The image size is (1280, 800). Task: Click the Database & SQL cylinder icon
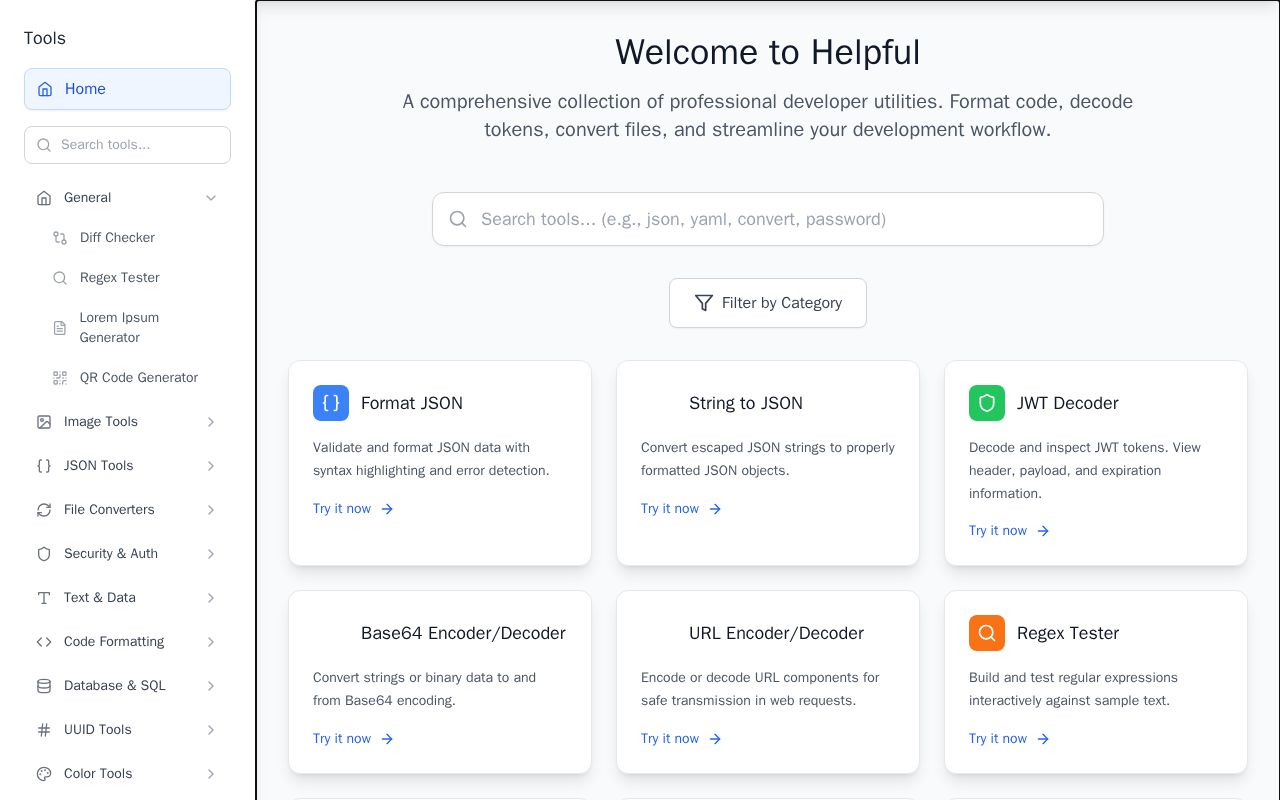[44, 686]
